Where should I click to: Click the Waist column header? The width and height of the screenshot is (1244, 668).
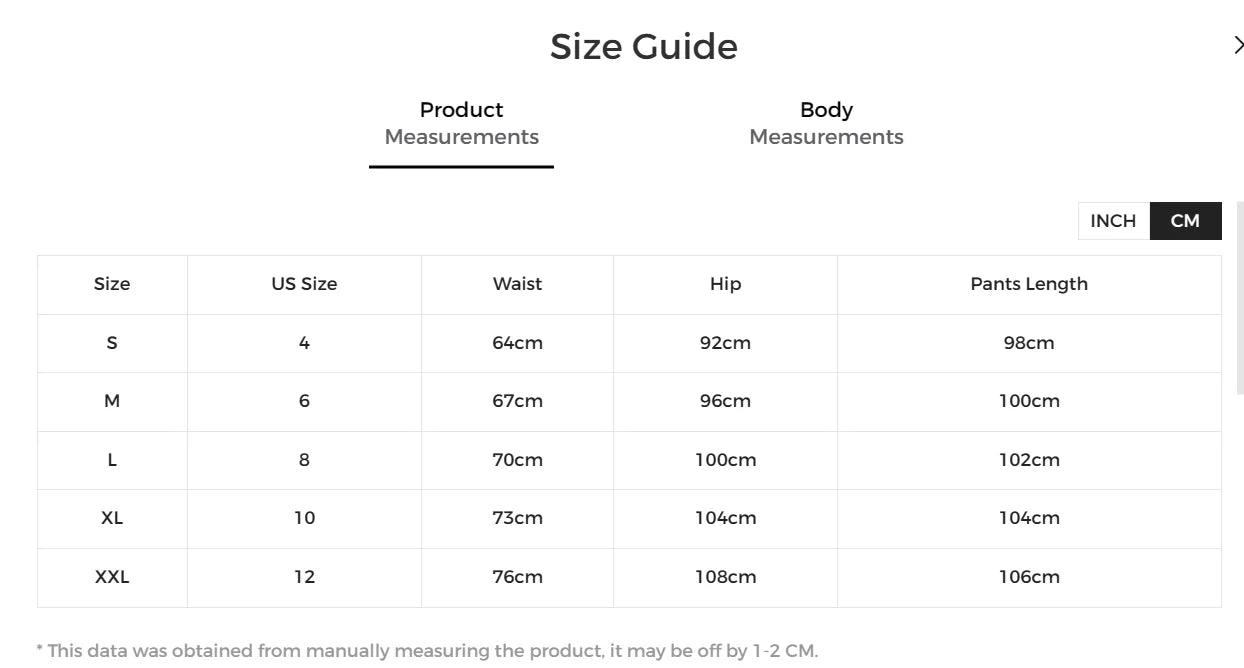pos(517,284)
